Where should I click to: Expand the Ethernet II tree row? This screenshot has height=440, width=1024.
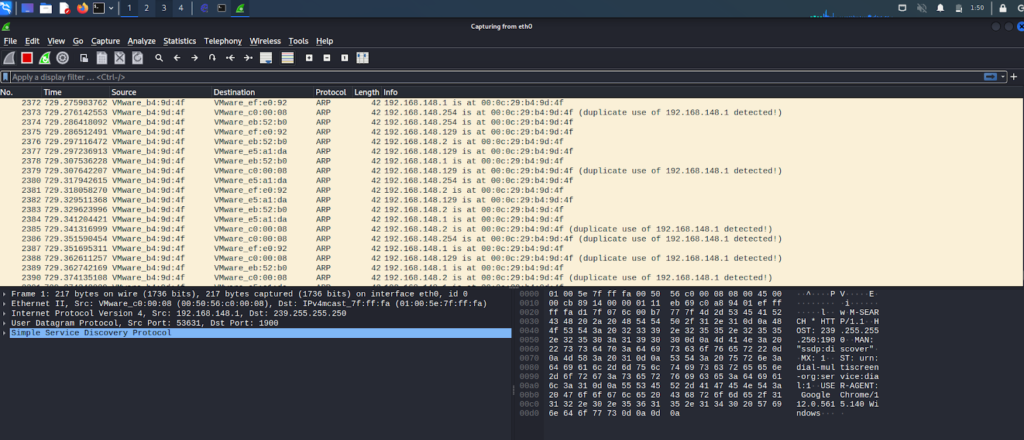[x=5, y=303]
